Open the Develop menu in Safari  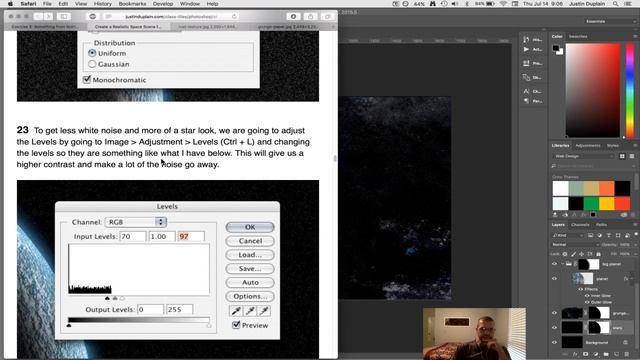click(x=163, y=4)
